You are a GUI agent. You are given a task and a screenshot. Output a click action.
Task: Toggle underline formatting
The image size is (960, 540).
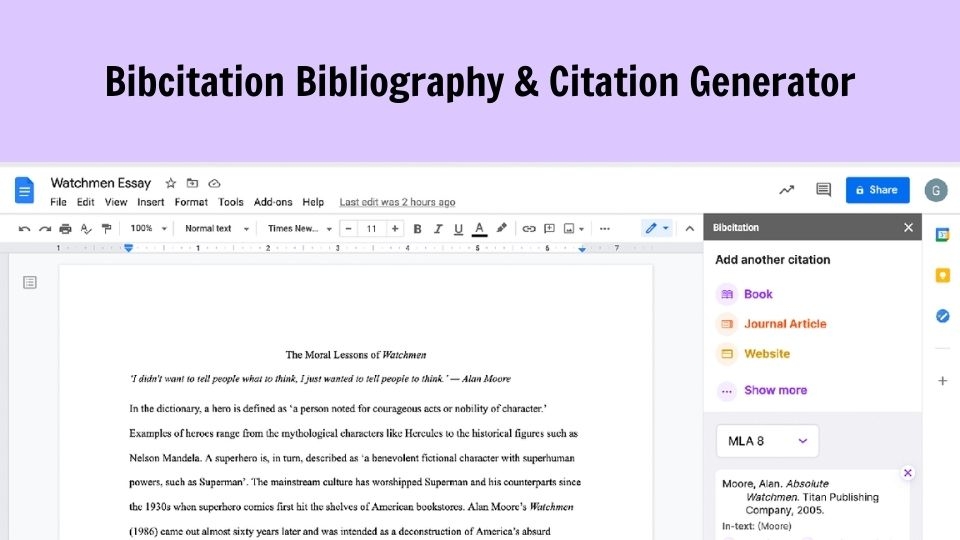(x=458, y=228)
